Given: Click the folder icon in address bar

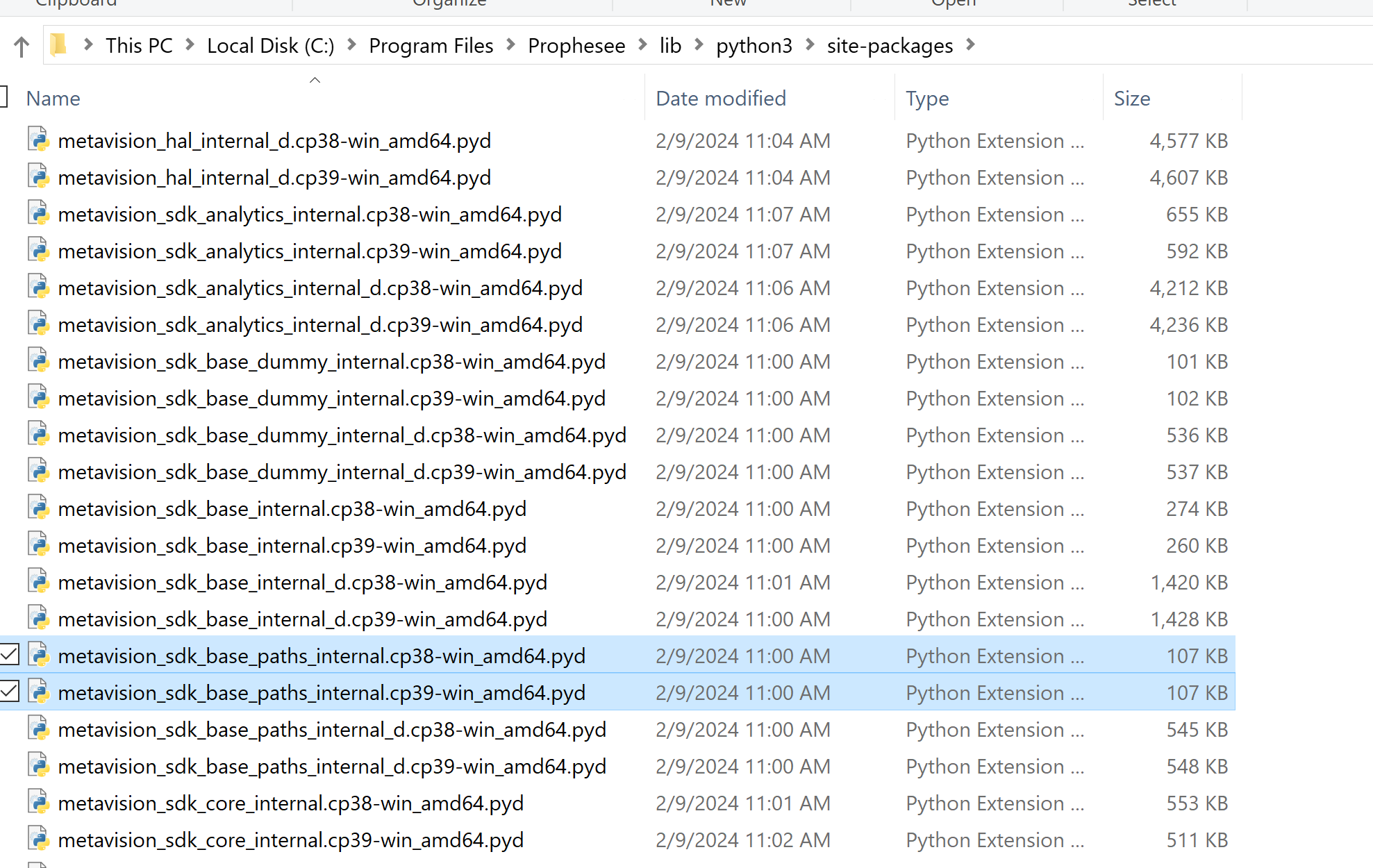Looking at the screenshot, I should pos(59,46).
